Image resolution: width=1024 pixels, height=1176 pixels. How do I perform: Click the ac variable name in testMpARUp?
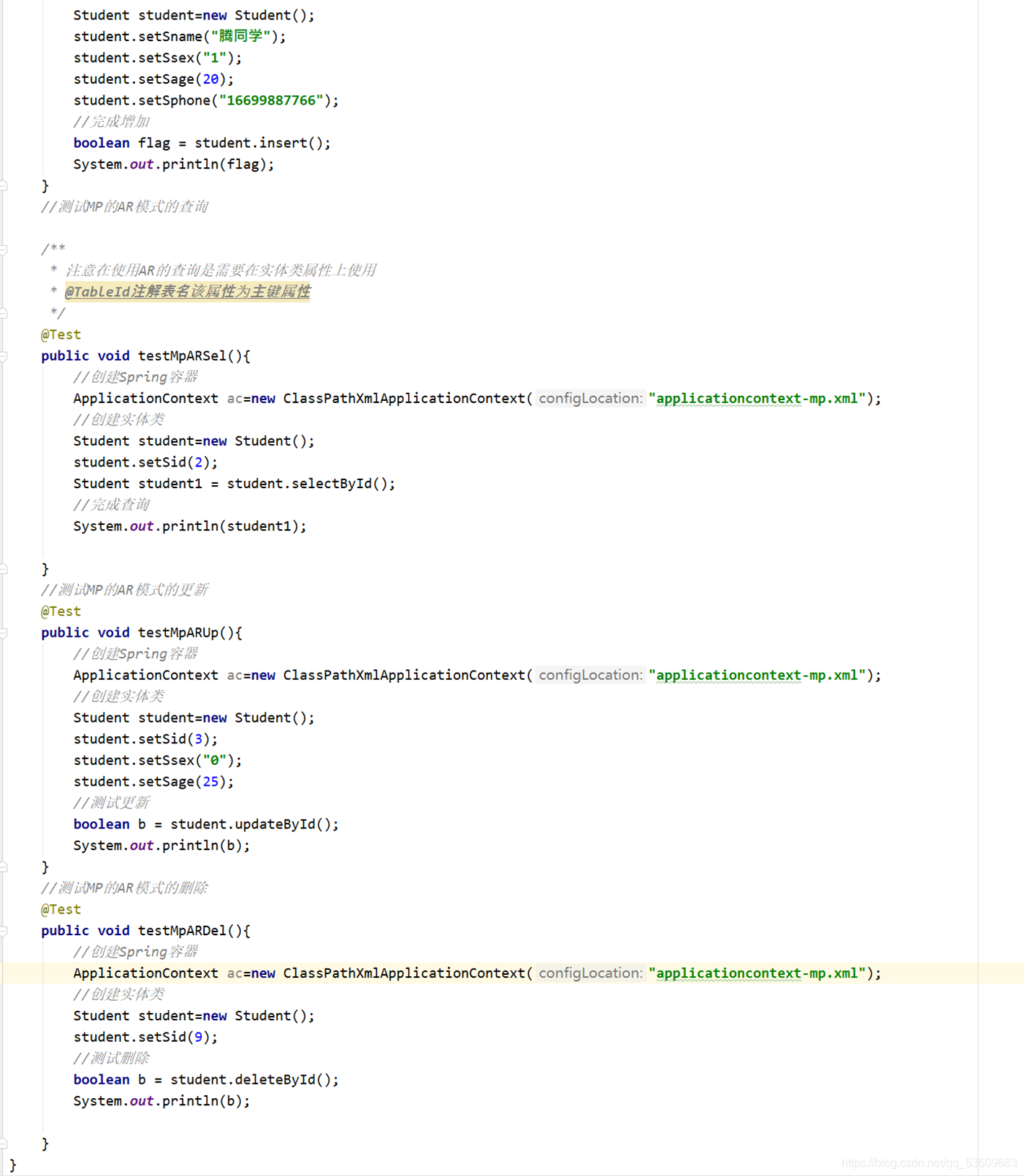(x=234, y=675)
